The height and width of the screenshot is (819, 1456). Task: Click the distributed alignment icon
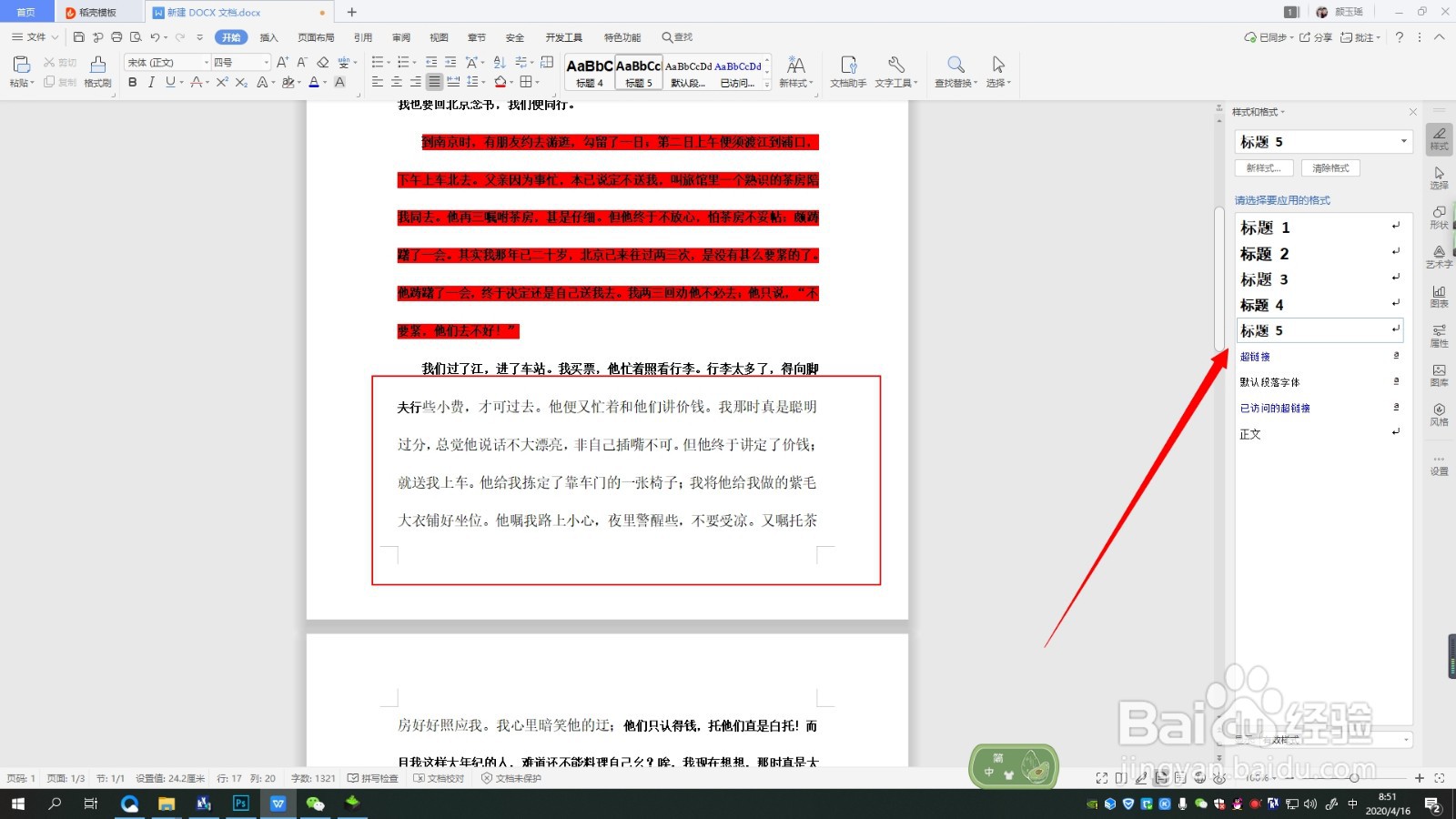click(453, 82)
